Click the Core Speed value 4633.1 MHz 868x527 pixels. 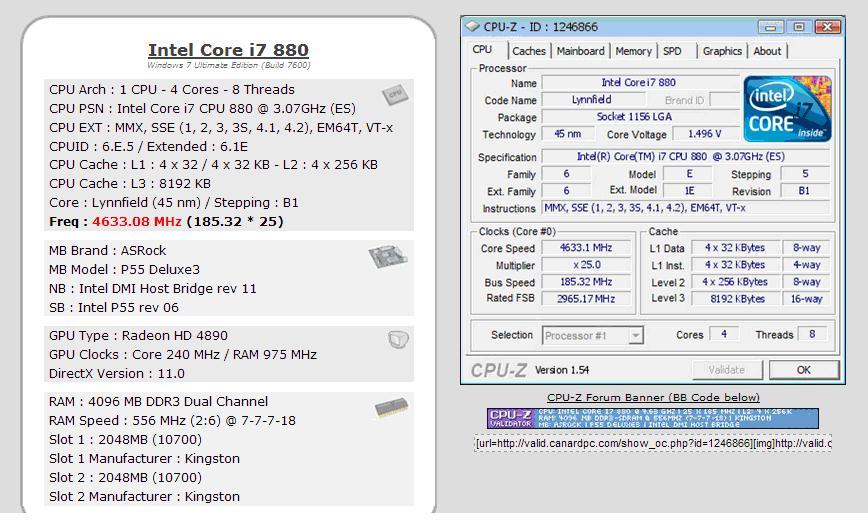[586, 248]
